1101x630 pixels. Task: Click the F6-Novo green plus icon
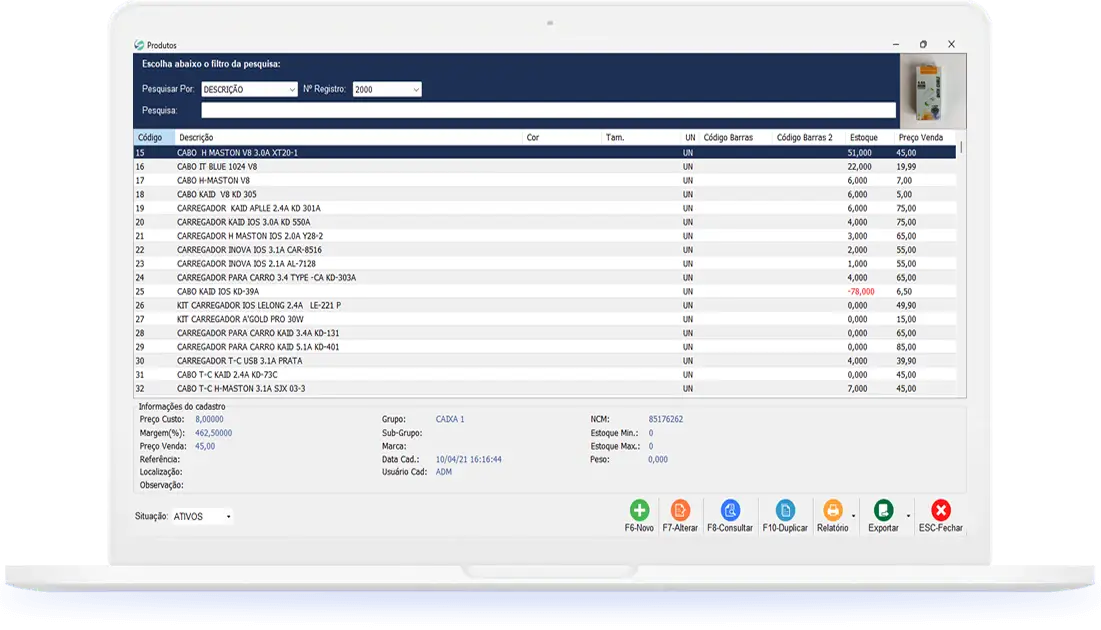639,510
